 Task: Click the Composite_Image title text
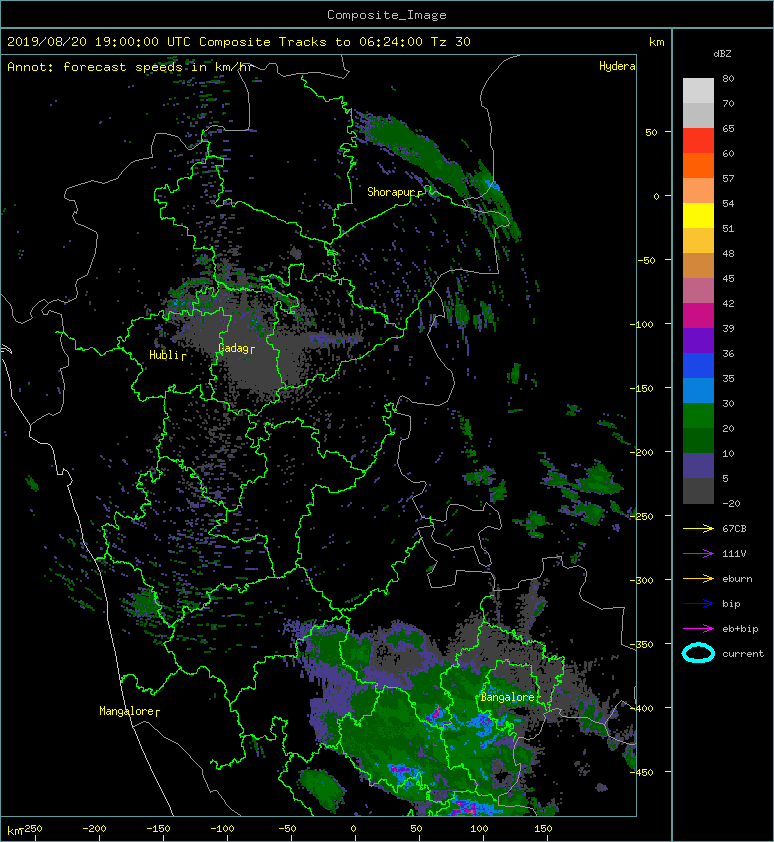click(387, 15)
